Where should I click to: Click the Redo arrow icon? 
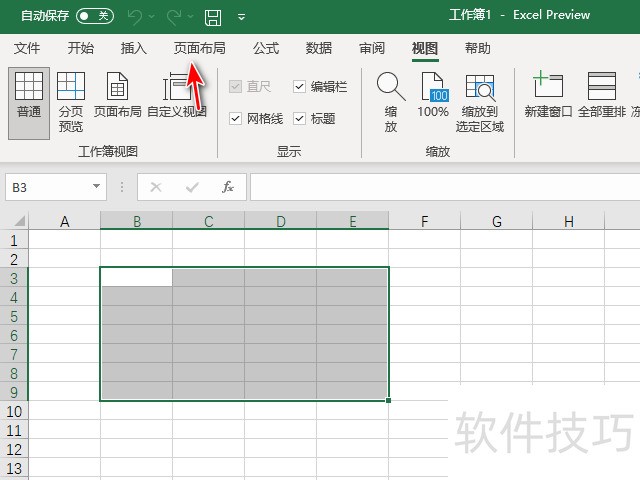(x=174, y=17)
